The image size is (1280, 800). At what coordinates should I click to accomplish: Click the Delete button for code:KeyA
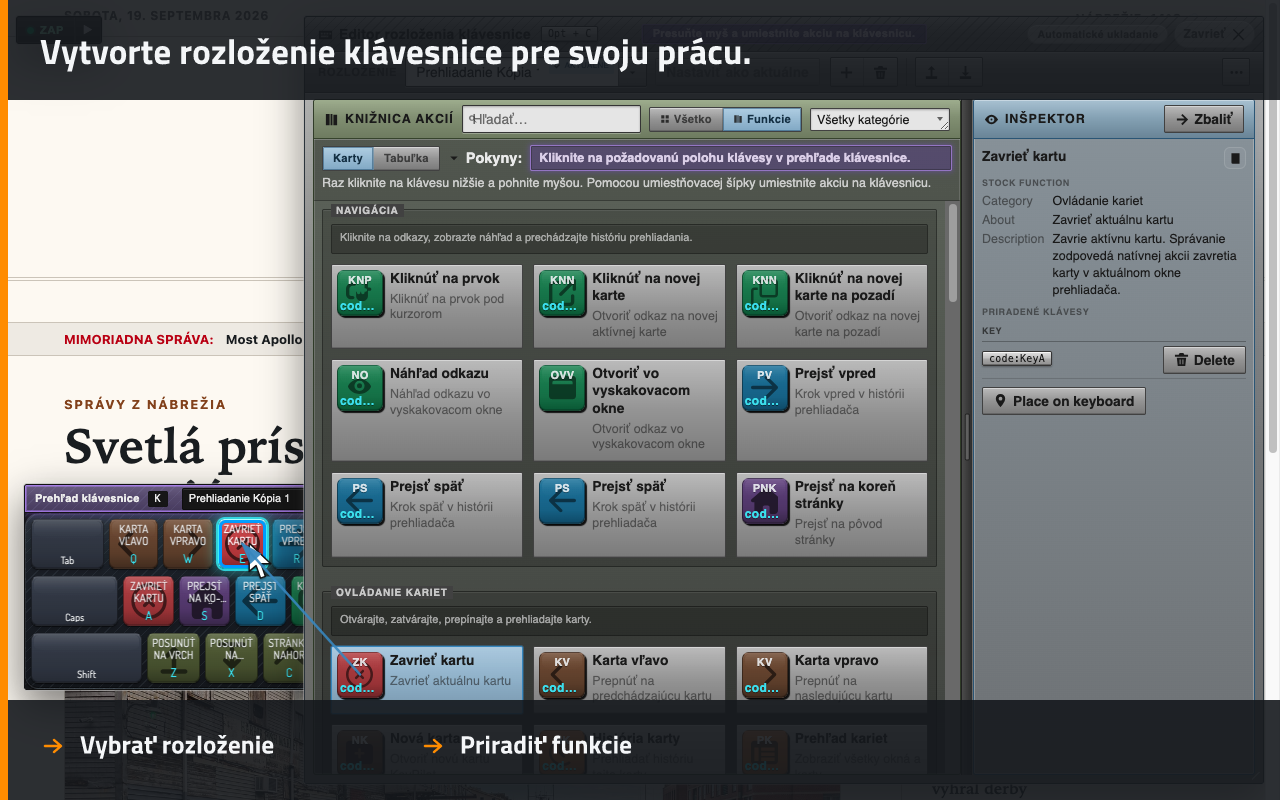(x=1204, y=360)
